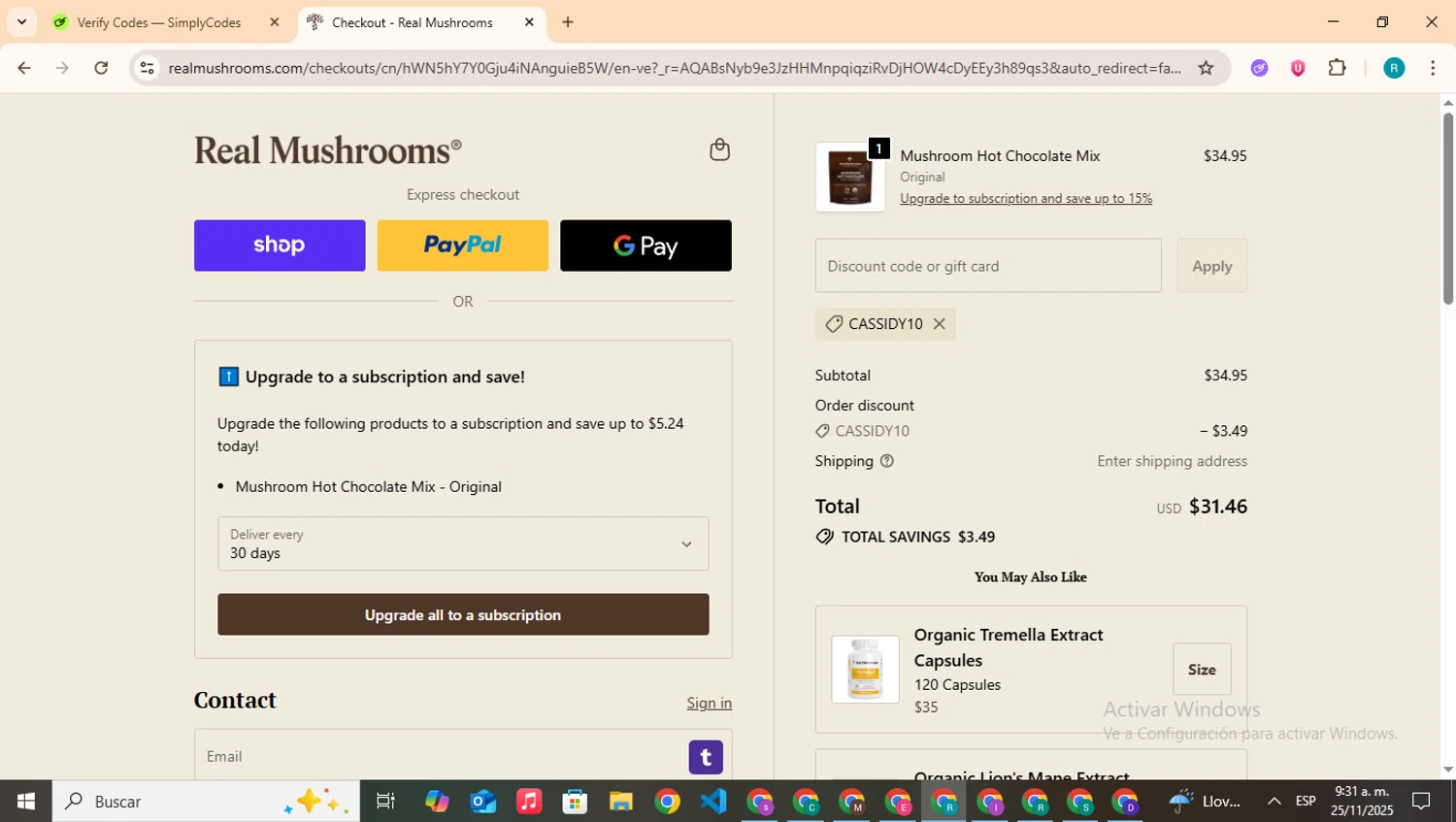Open Microsoft Store from the taskbar
This screenshot has height=822, width=1456.
575,802
